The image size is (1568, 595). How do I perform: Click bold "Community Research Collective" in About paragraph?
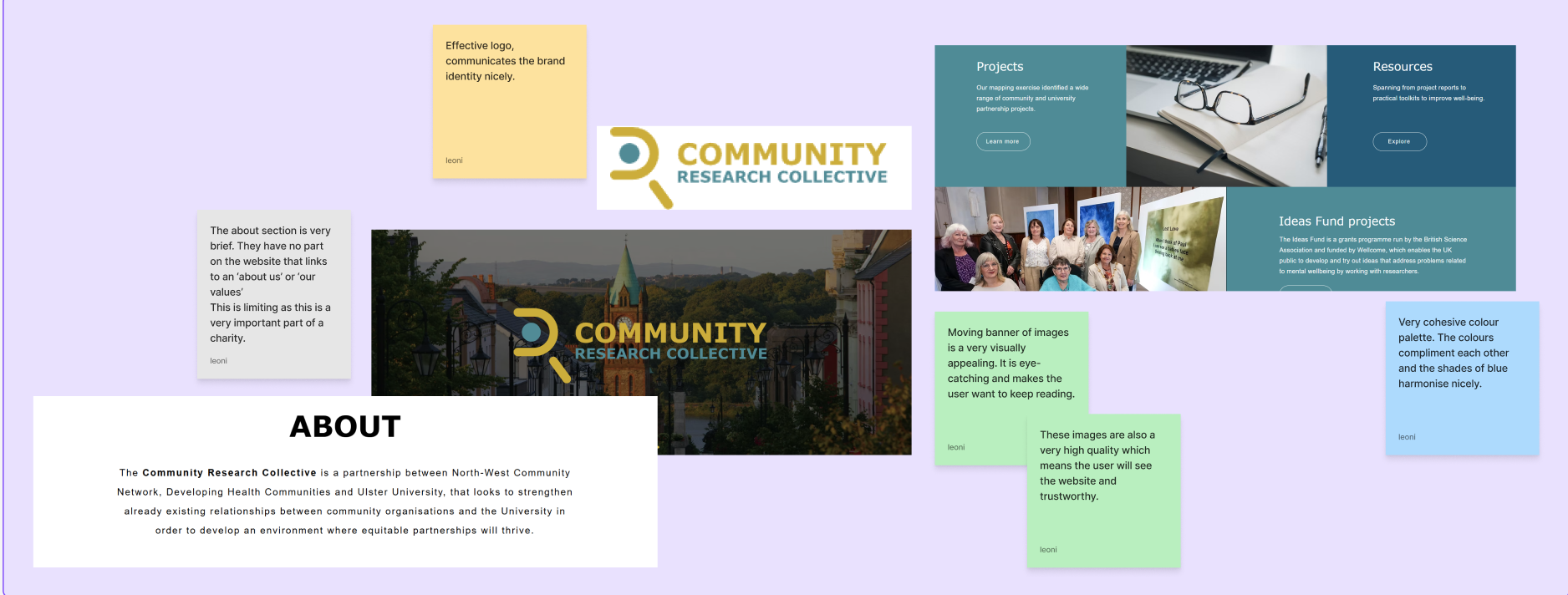click(229, 473)
